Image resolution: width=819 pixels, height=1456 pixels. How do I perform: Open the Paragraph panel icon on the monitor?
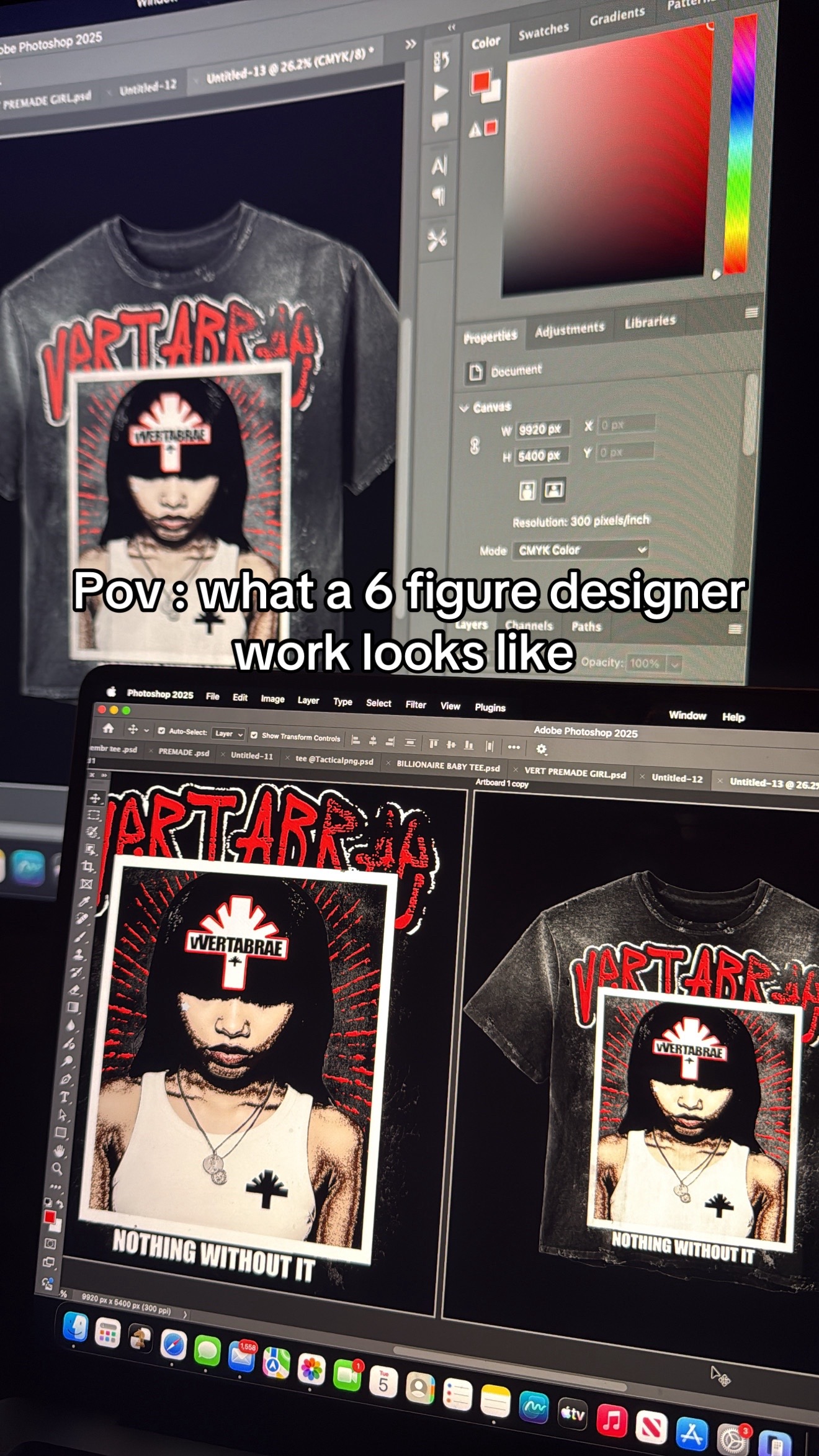pyautogui.click(x=438, y=197)
